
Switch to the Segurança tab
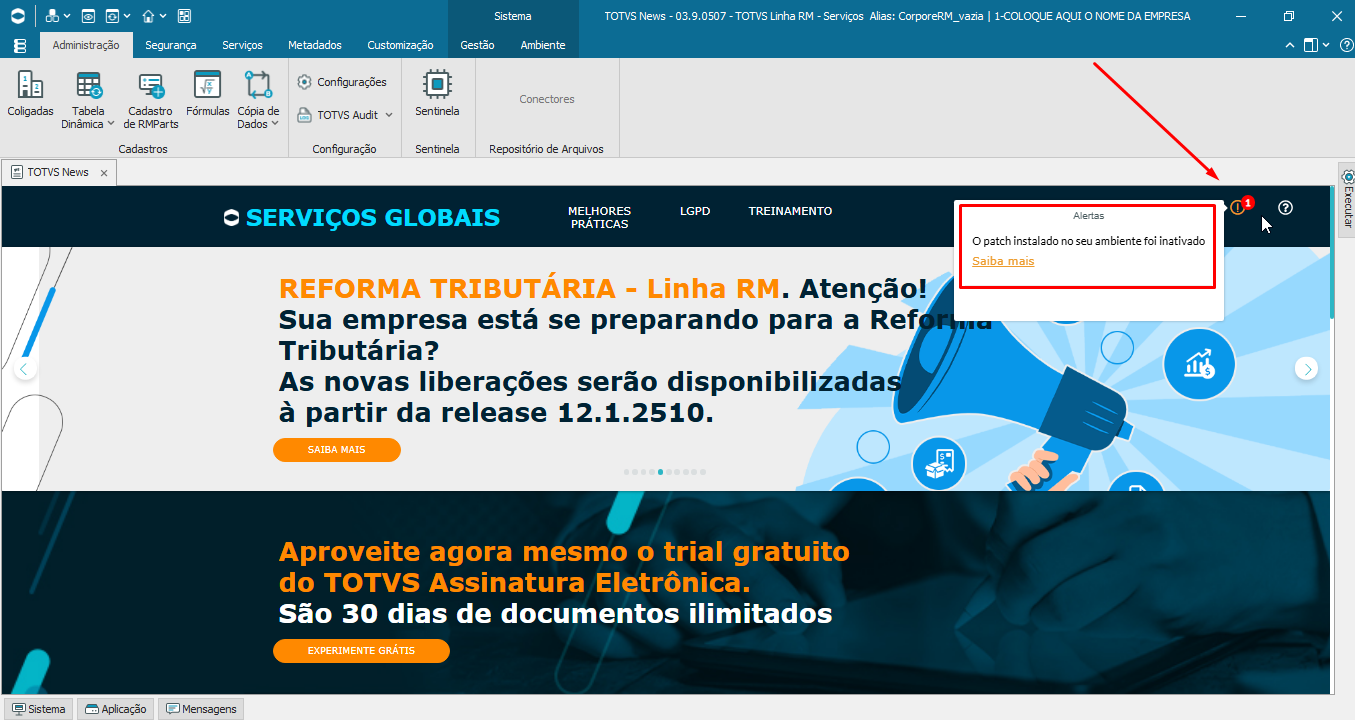pos(171,45)
